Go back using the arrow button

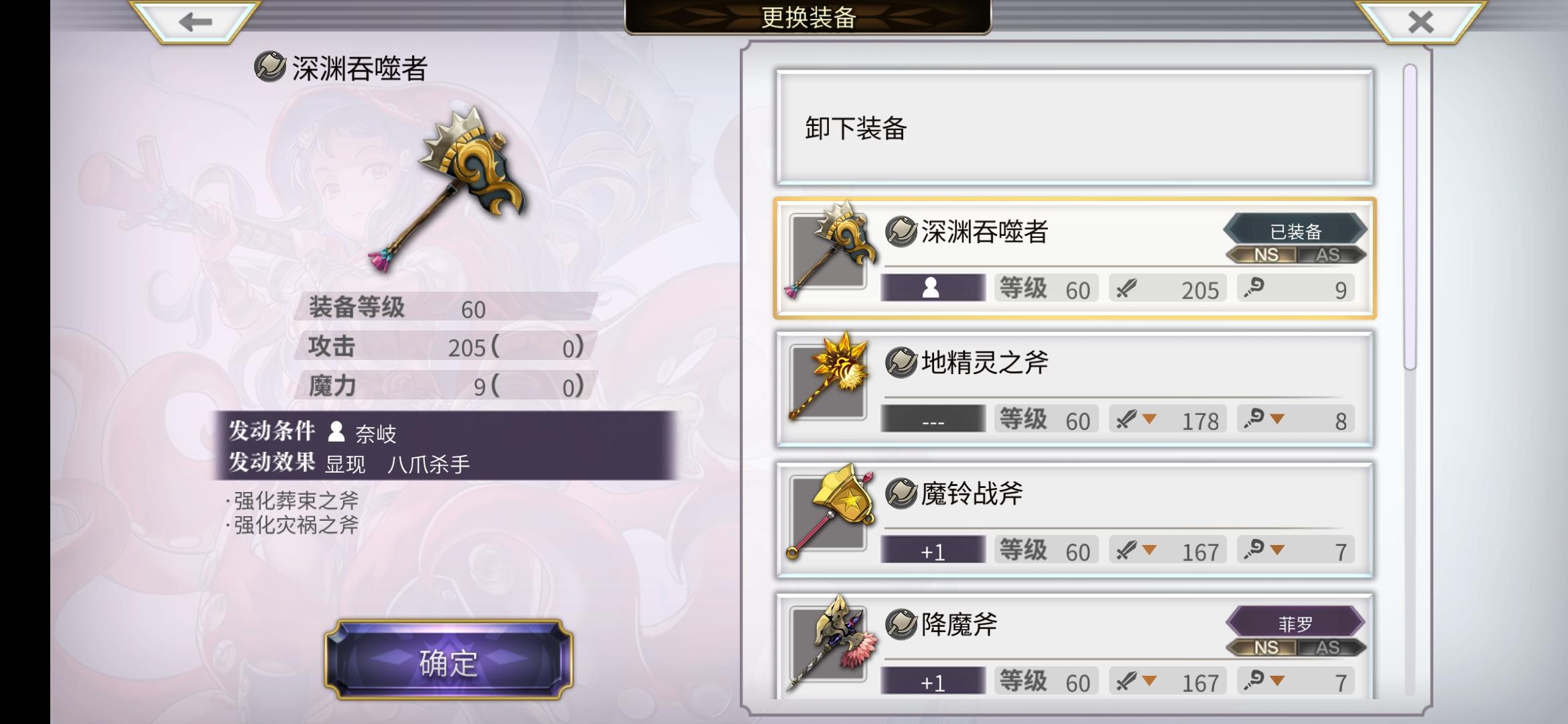(195, 21)
